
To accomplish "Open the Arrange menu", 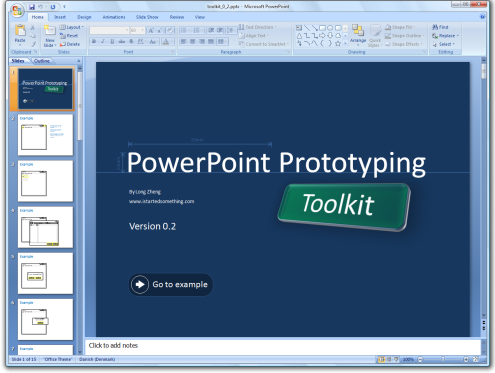I will point(358,35).
